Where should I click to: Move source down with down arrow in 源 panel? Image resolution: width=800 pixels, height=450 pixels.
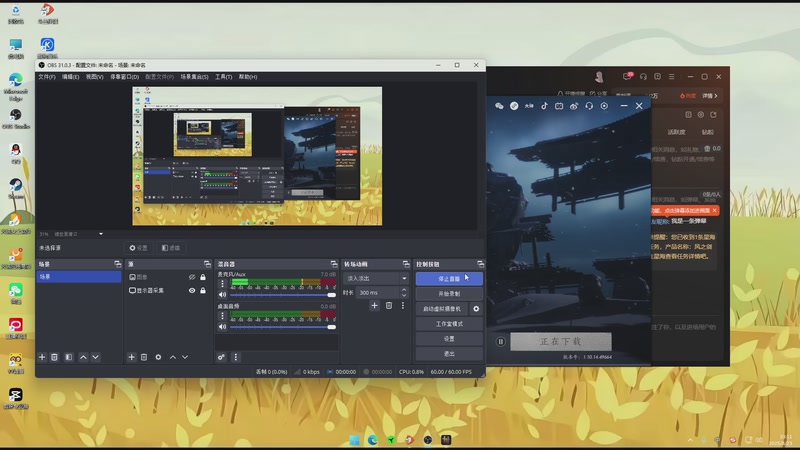click(185, 357)
